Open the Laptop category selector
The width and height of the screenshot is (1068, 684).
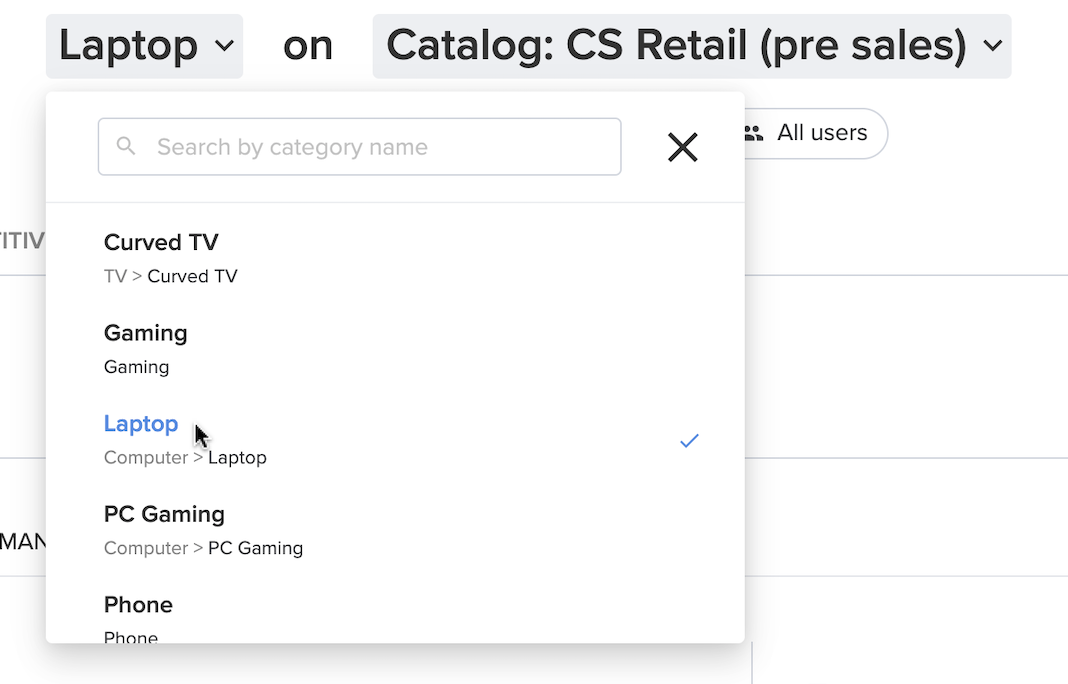click(143, 45)
